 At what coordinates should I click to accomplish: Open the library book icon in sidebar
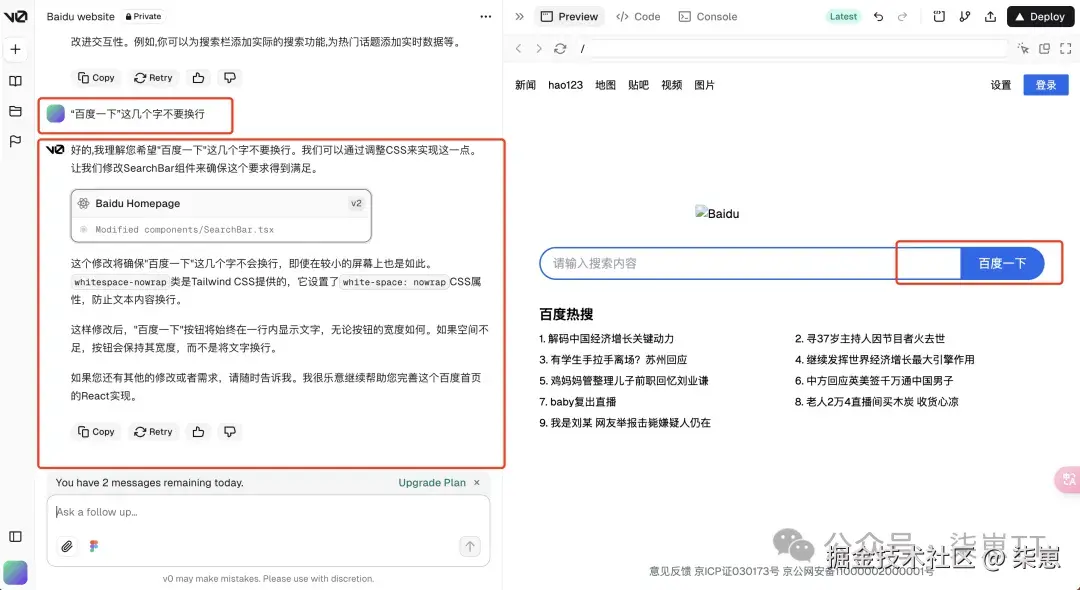[15, 81]
